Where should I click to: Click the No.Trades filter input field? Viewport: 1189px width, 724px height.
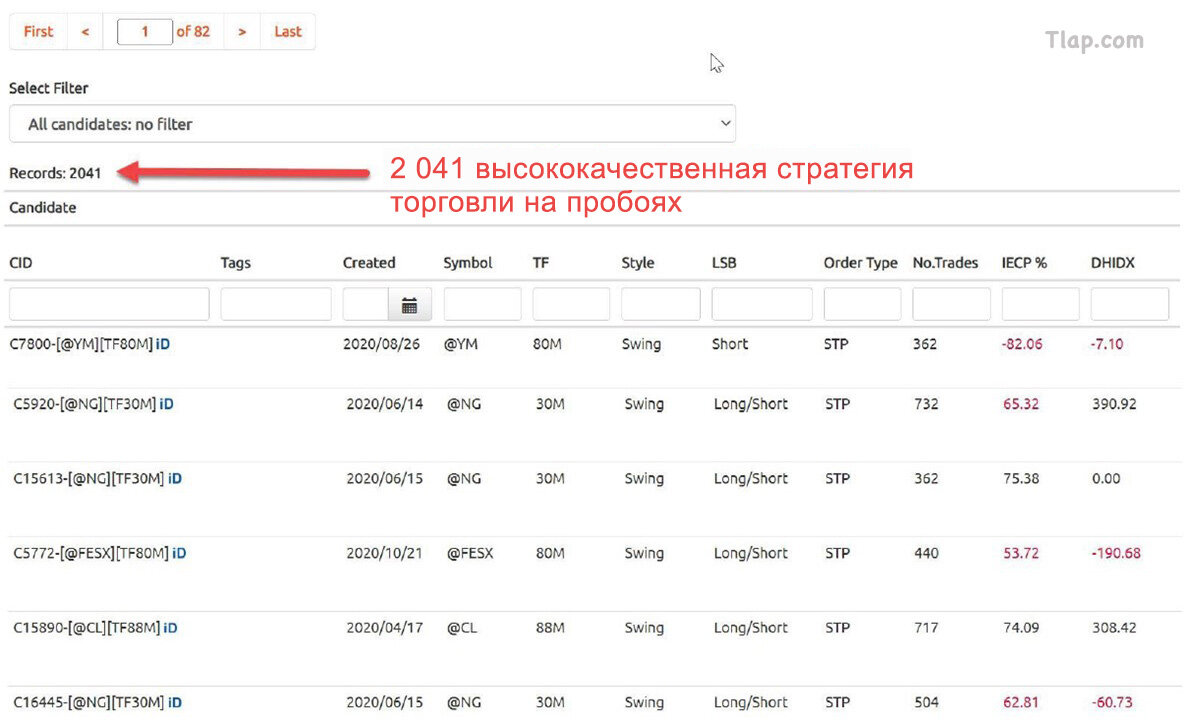[951, 305]
